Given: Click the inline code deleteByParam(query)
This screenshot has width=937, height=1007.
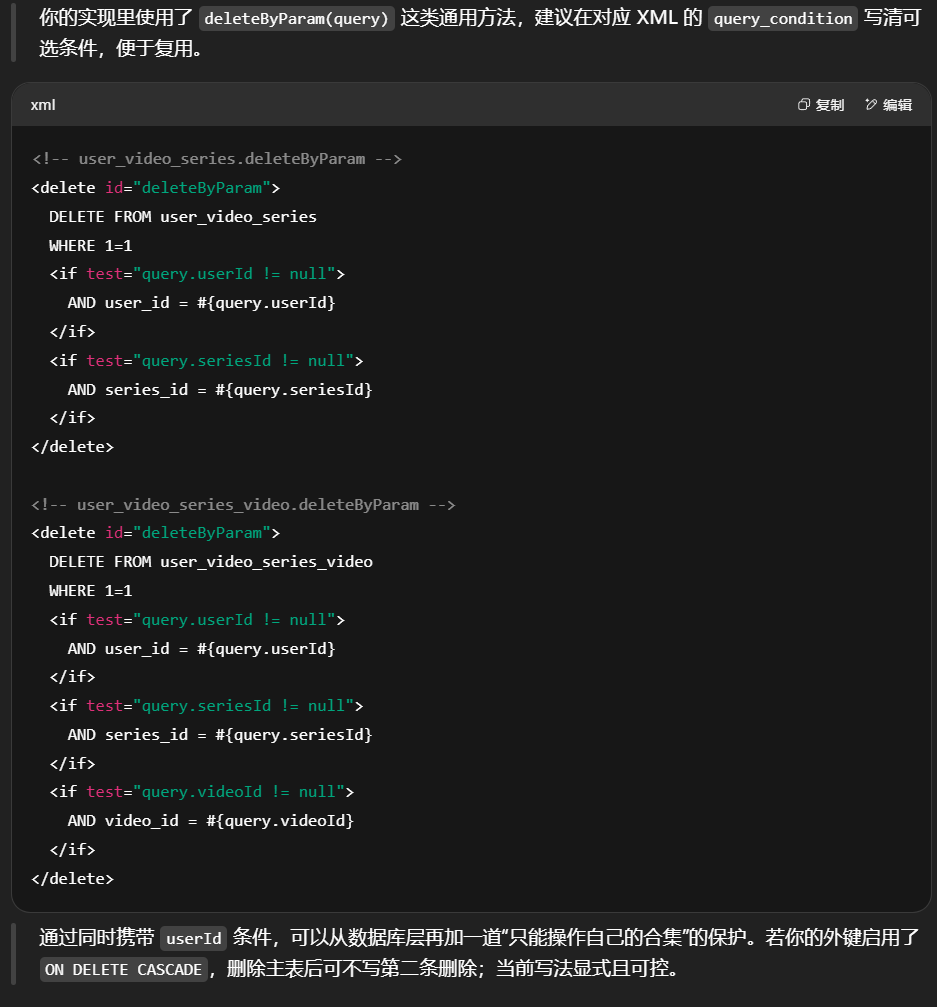Looking at the screenshot, I should [297, 19].
